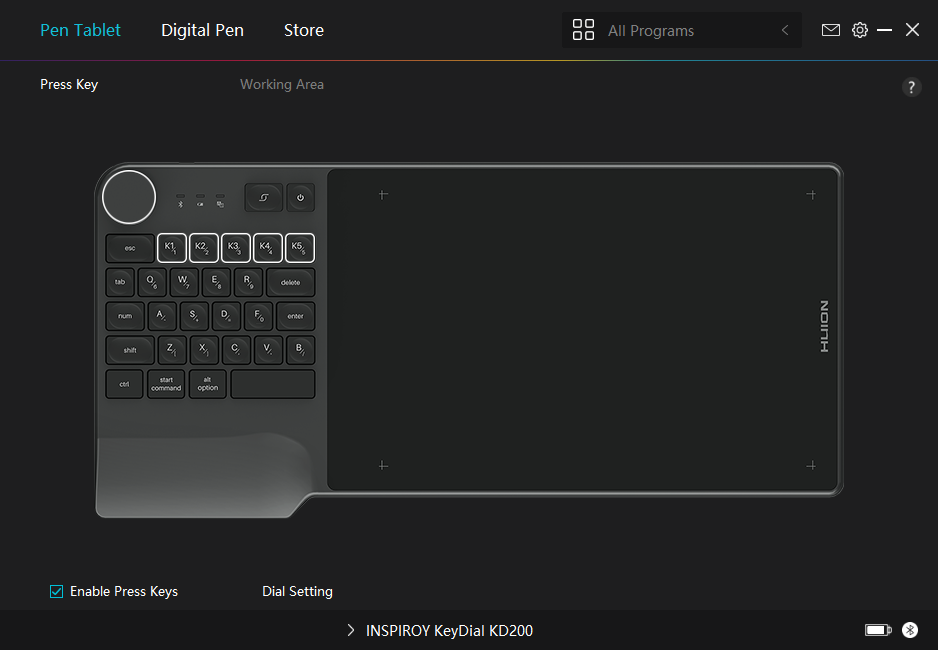Close the Huion driver window
938x650 pixels.
(912, 30)
